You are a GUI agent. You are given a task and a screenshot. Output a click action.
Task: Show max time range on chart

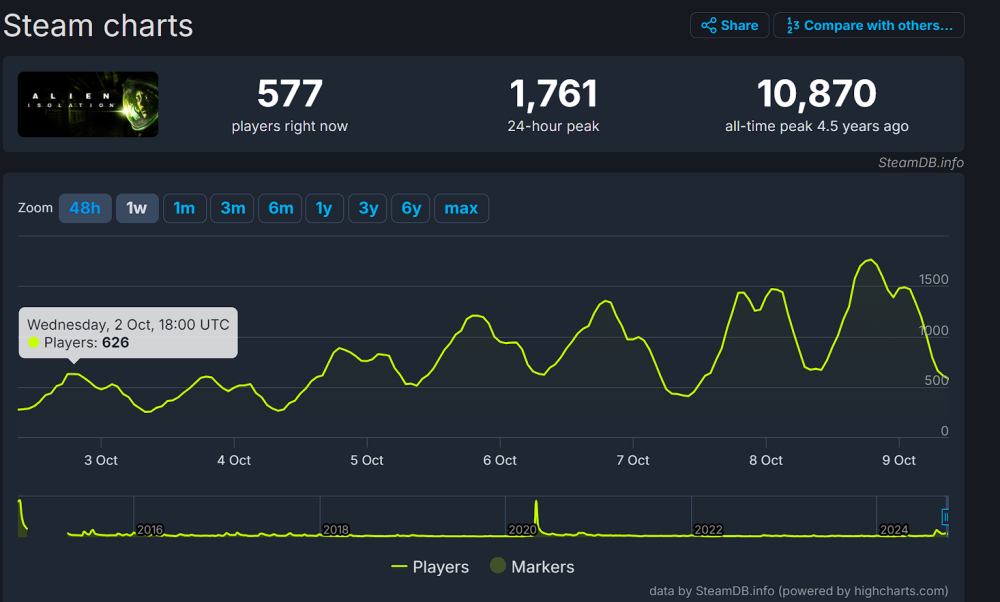click(461, 208)
